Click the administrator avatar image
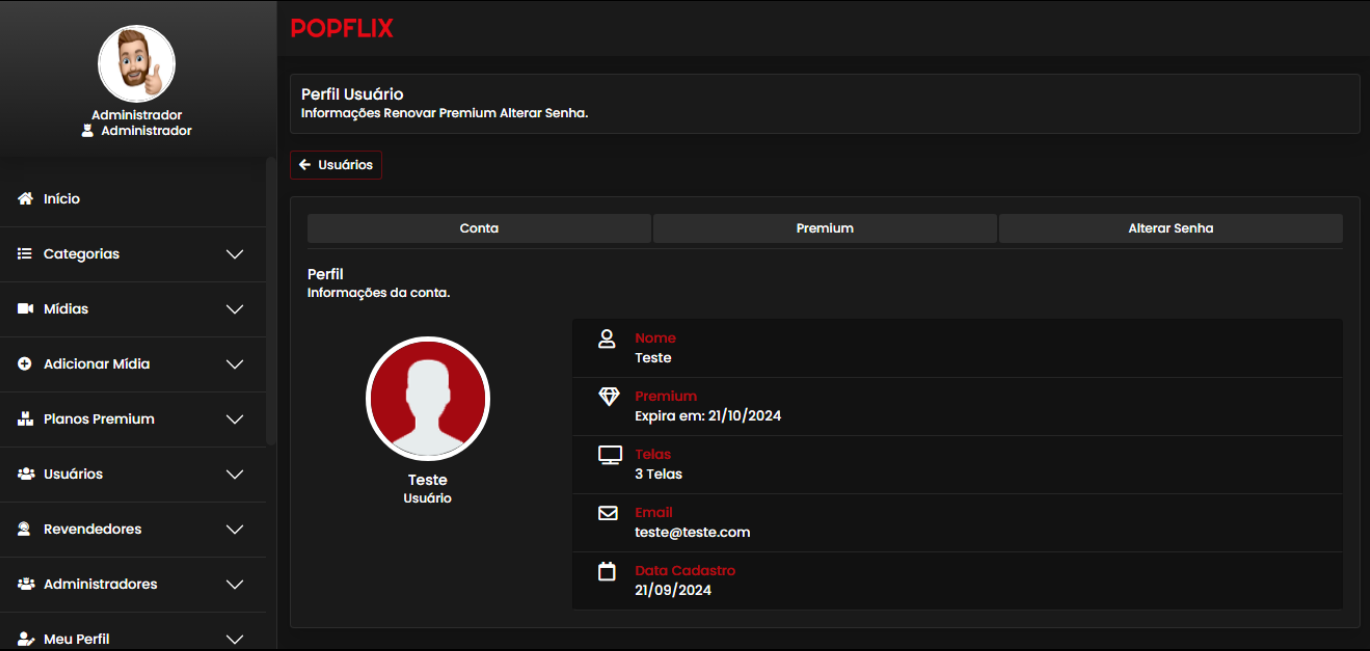Viewport: 1370px width, 651px height. coord(137,64)
